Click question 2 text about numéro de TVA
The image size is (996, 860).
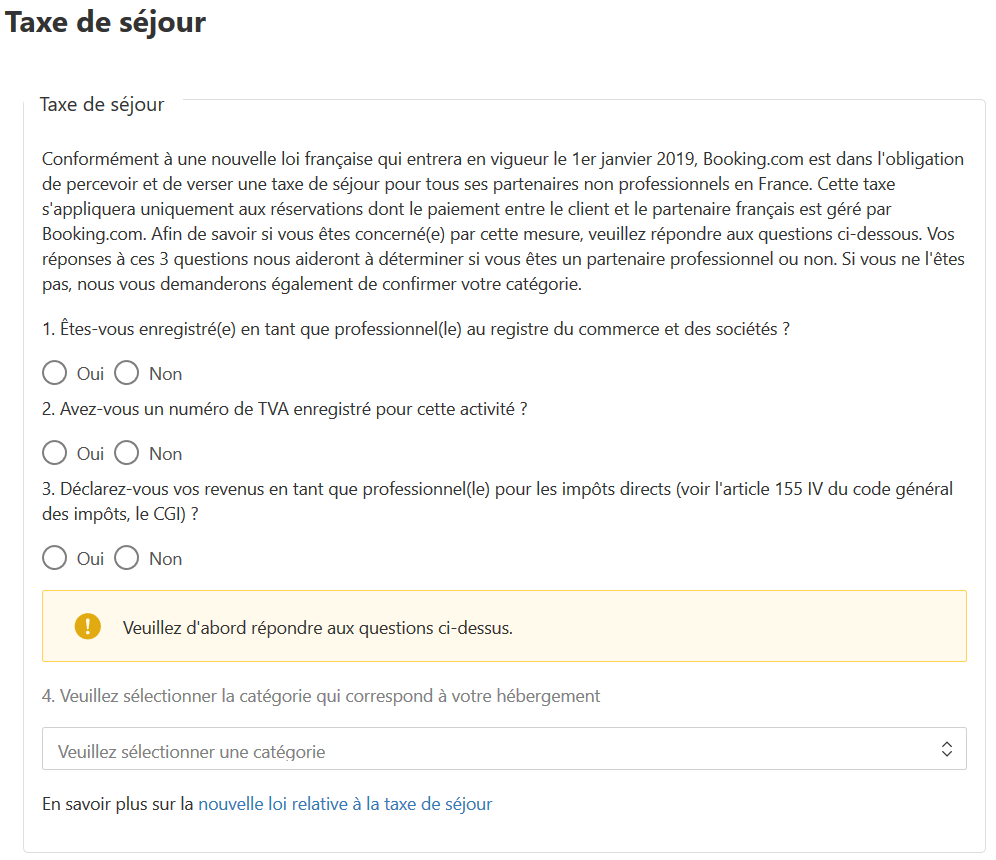click(x=285, y=409)
